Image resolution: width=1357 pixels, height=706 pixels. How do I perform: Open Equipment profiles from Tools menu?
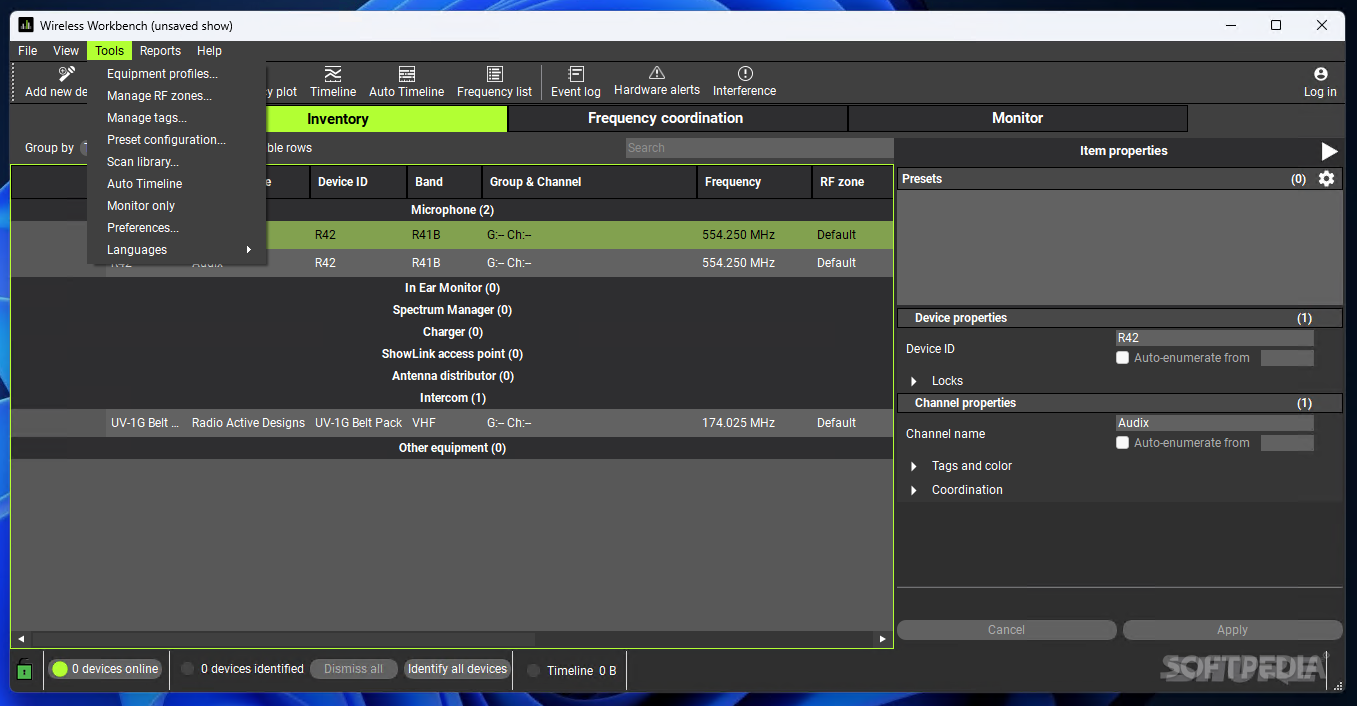pyautogui.click(x=177, y=74)
